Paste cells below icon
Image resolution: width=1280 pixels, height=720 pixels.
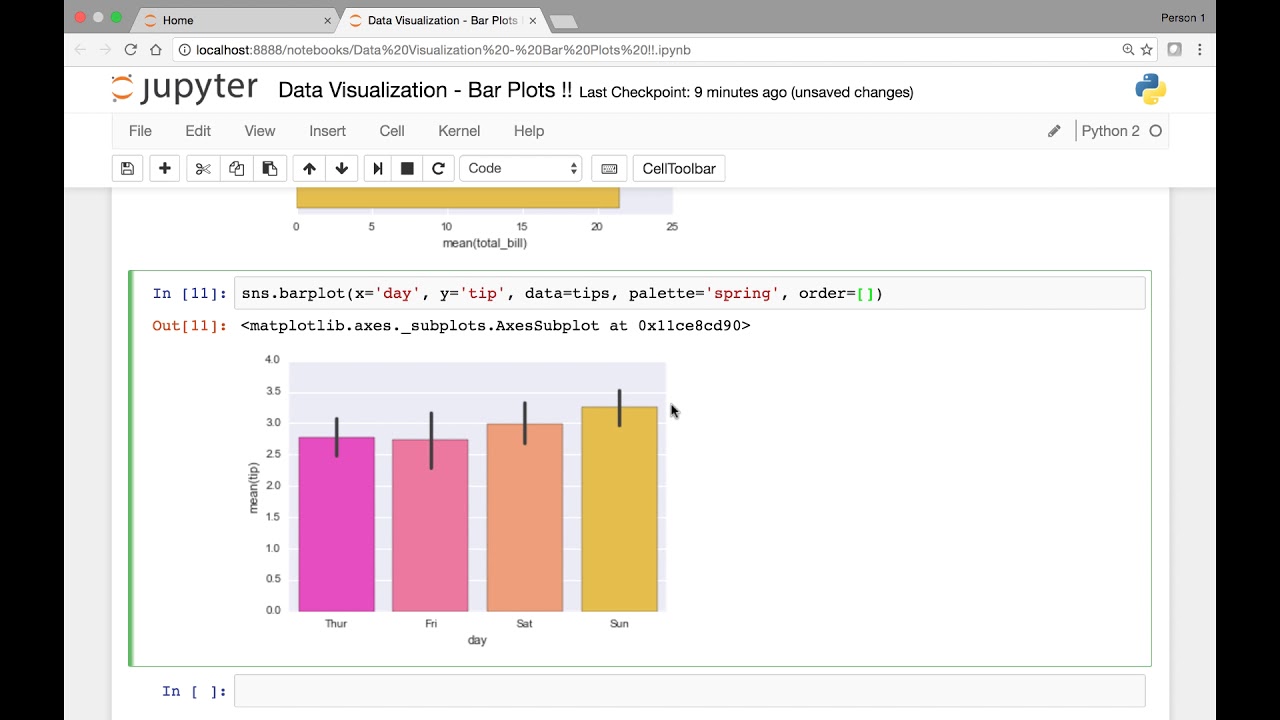270,168
